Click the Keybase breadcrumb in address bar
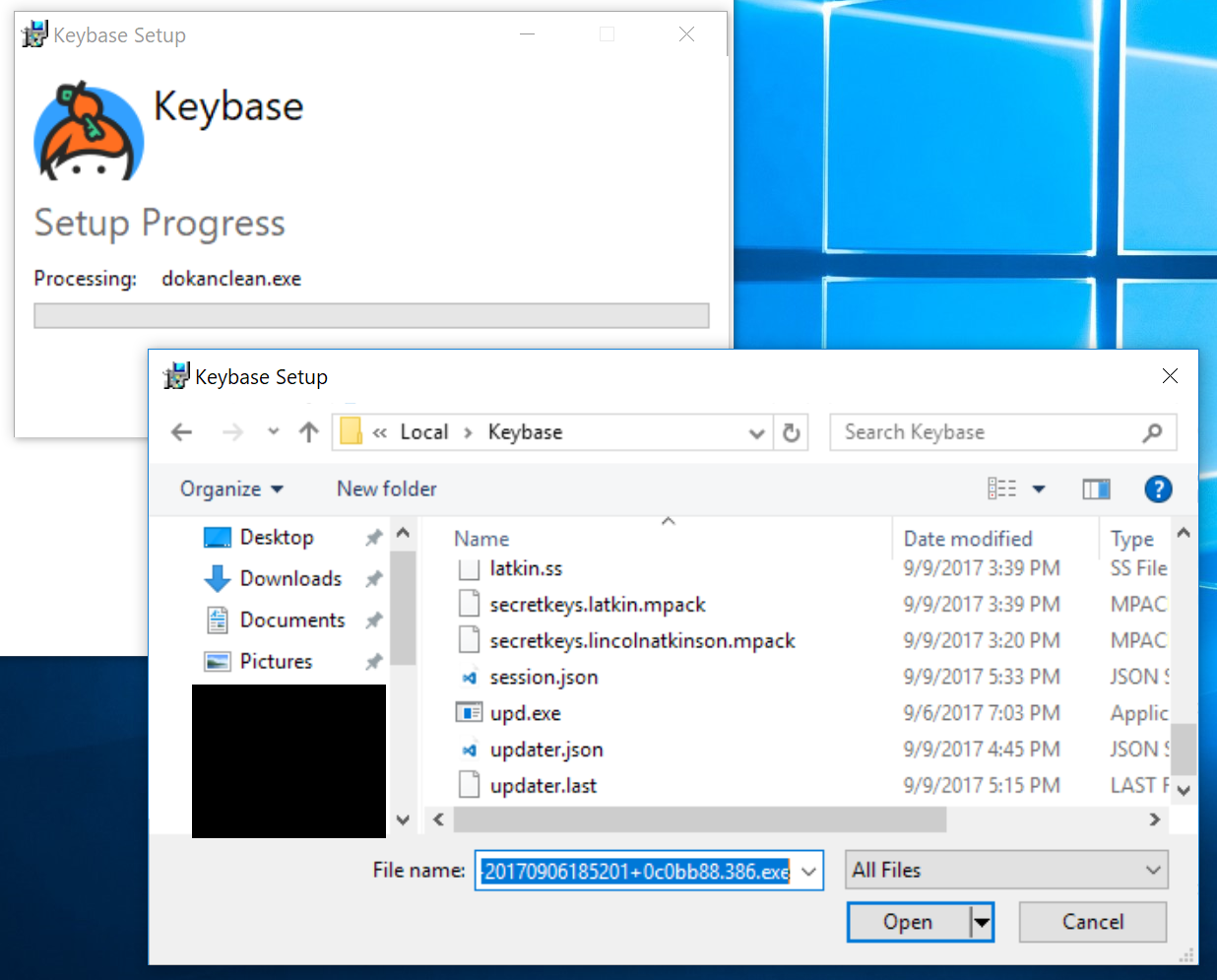 click(x=525, y=431)
